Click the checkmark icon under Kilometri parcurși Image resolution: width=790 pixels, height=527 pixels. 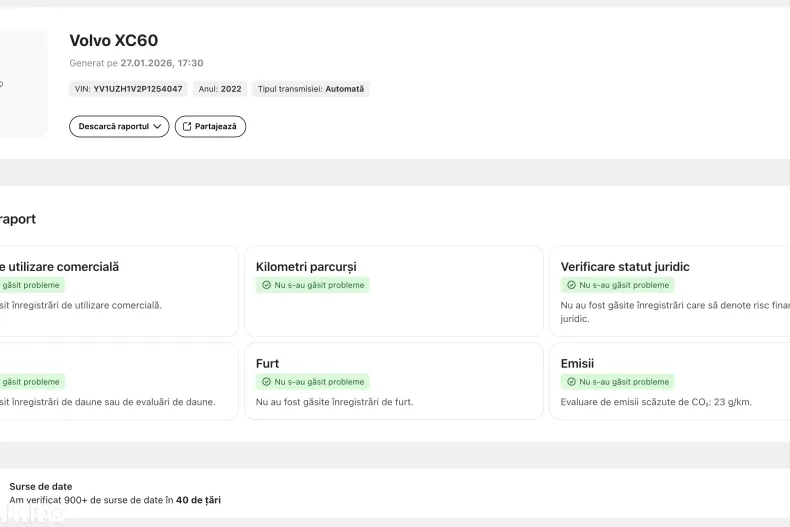pos(266,285)
